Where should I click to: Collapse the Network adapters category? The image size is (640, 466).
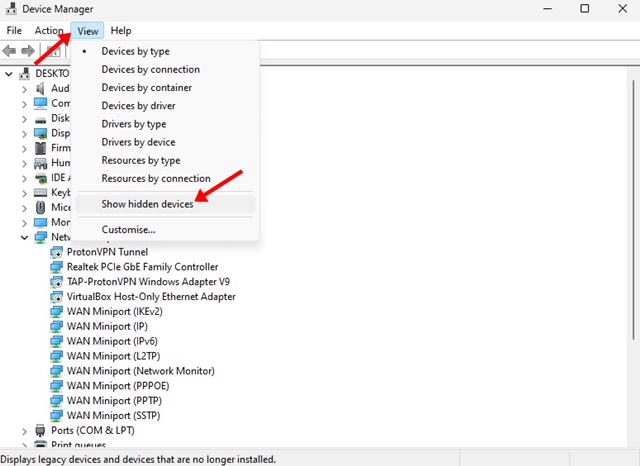(25, 238)
